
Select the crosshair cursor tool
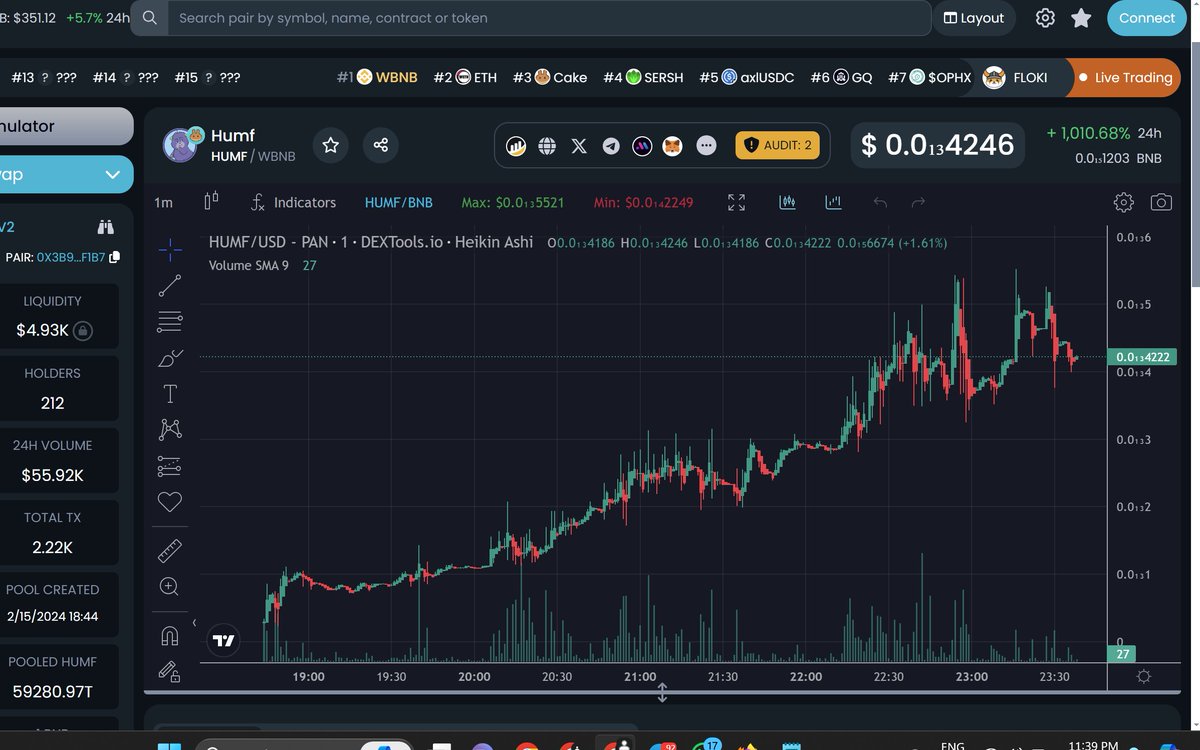170,249
